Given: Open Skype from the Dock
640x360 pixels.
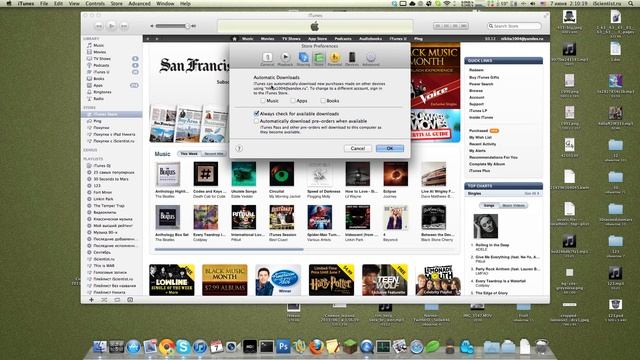Looking at the screenshot, I should click(183, 347).
